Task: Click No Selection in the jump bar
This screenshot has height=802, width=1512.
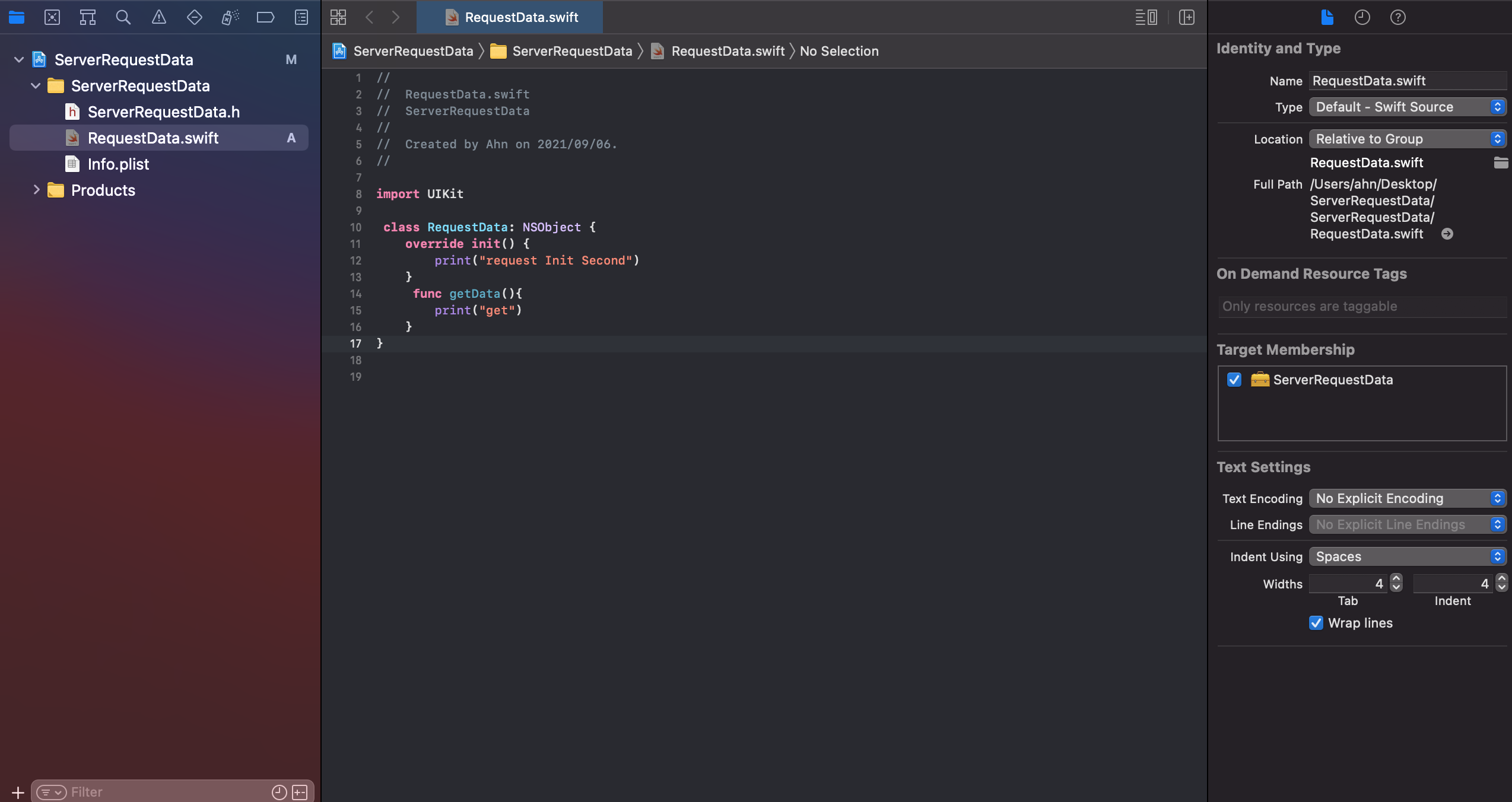Action: (838, 51)
